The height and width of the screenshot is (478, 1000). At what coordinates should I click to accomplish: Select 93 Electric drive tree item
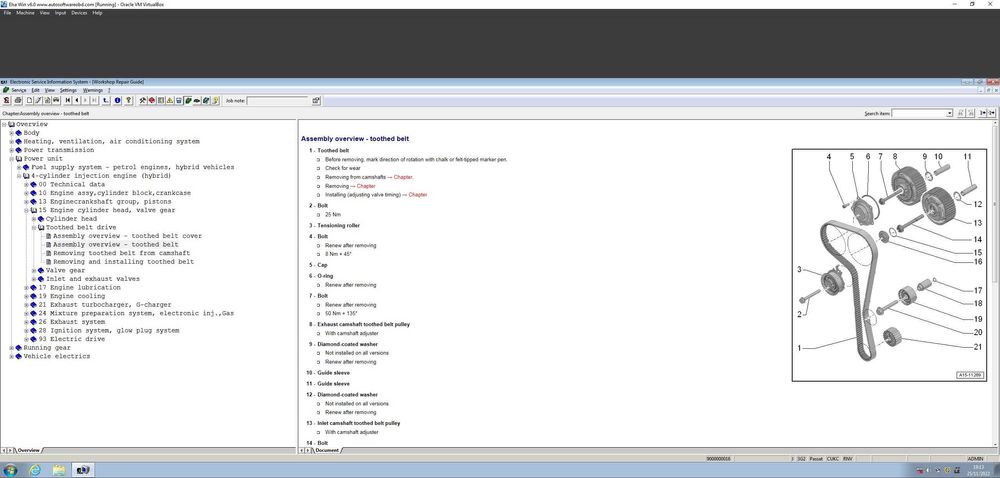pos(73,339)
